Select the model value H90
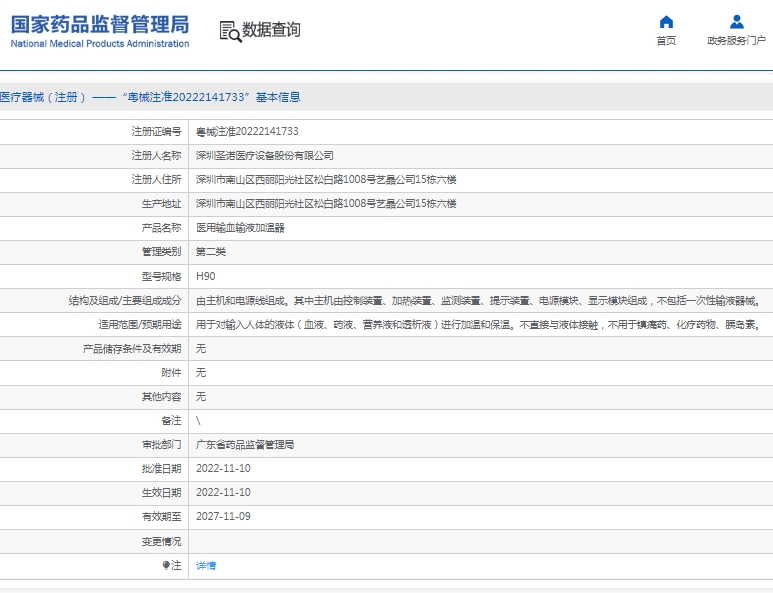This screenshot has height=593, width=773. pyautogui.click(x=206, y=276)
